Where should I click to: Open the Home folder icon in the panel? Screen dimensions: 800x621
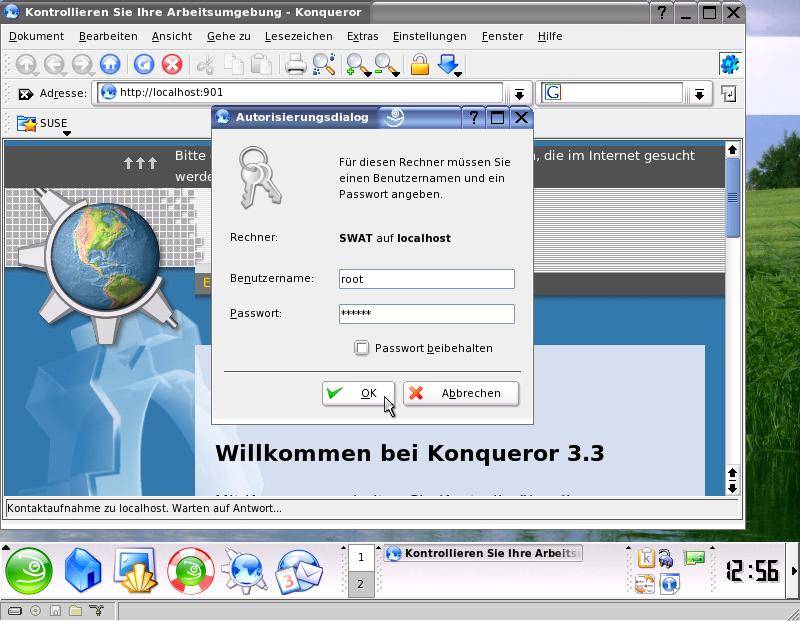(x=83, y=570)
